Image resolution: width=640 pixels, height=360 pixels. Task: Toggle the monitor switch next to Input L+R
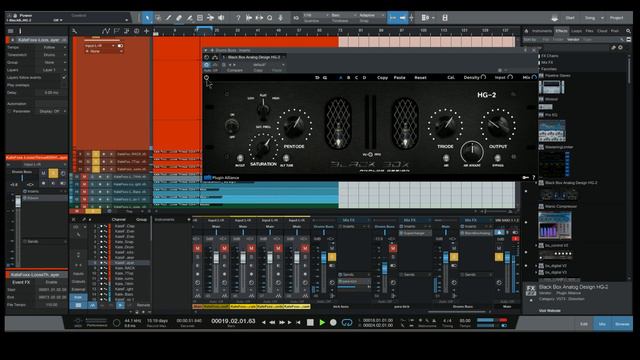coord(120,46)
